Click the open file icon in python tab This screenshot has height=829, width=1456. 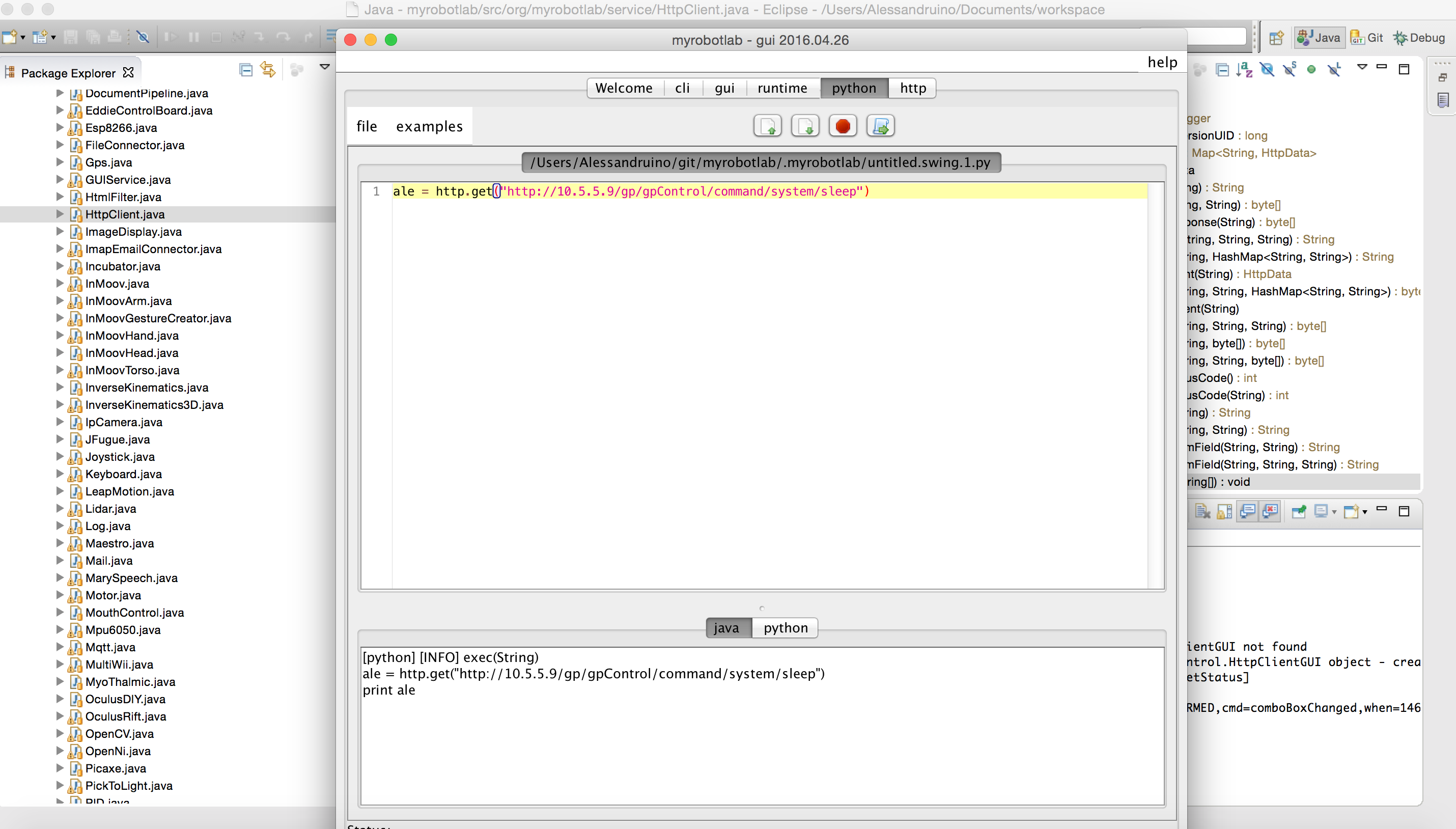click(768, 126)
